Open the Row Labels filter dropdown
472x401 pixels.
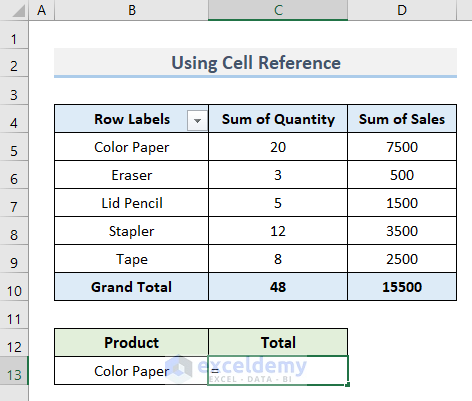(x=197, y=120)
